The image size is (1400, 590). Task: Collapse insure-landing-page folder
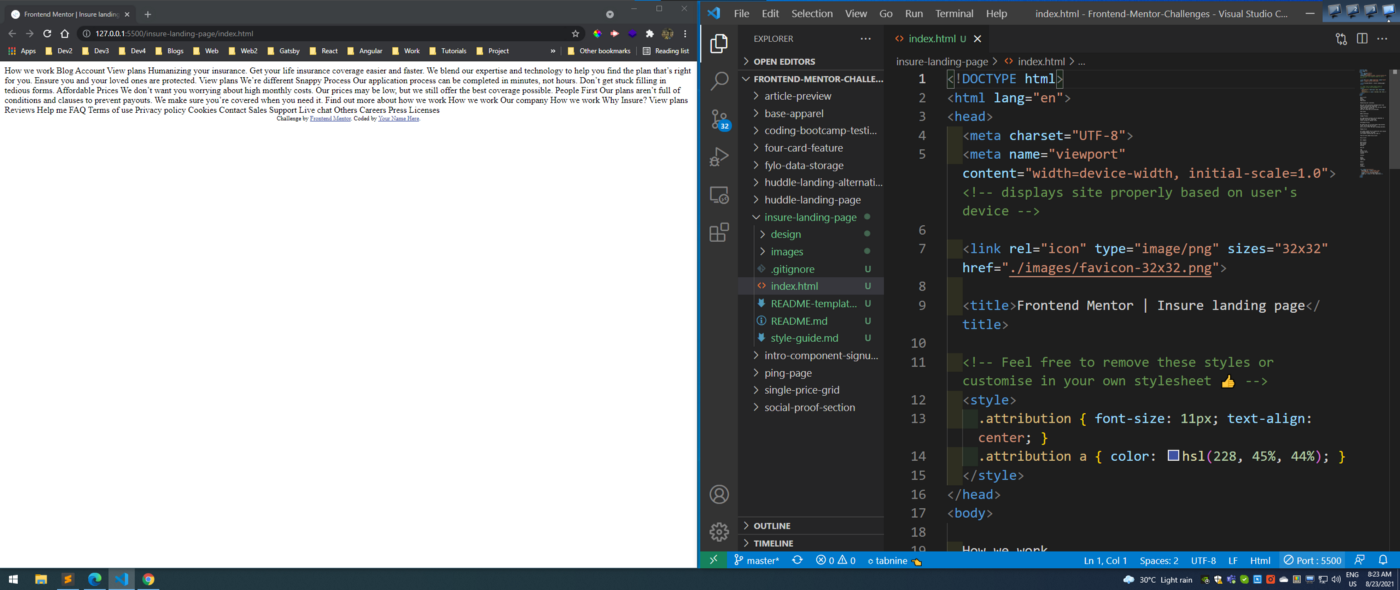pos(811,217)
